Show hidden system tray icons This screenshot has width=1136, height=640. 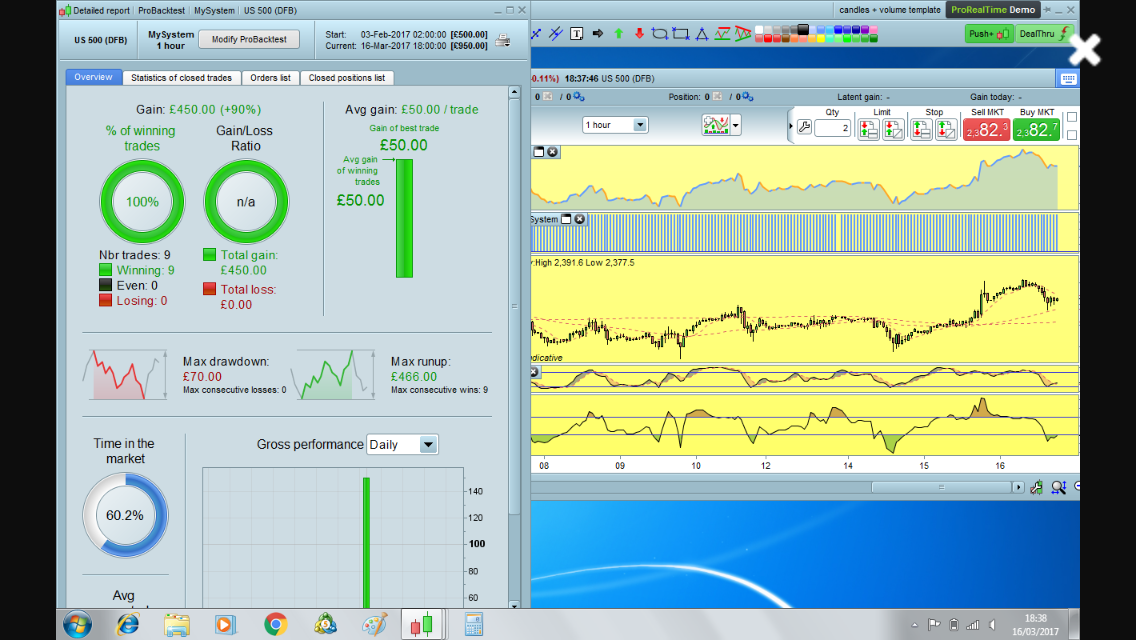914,625
